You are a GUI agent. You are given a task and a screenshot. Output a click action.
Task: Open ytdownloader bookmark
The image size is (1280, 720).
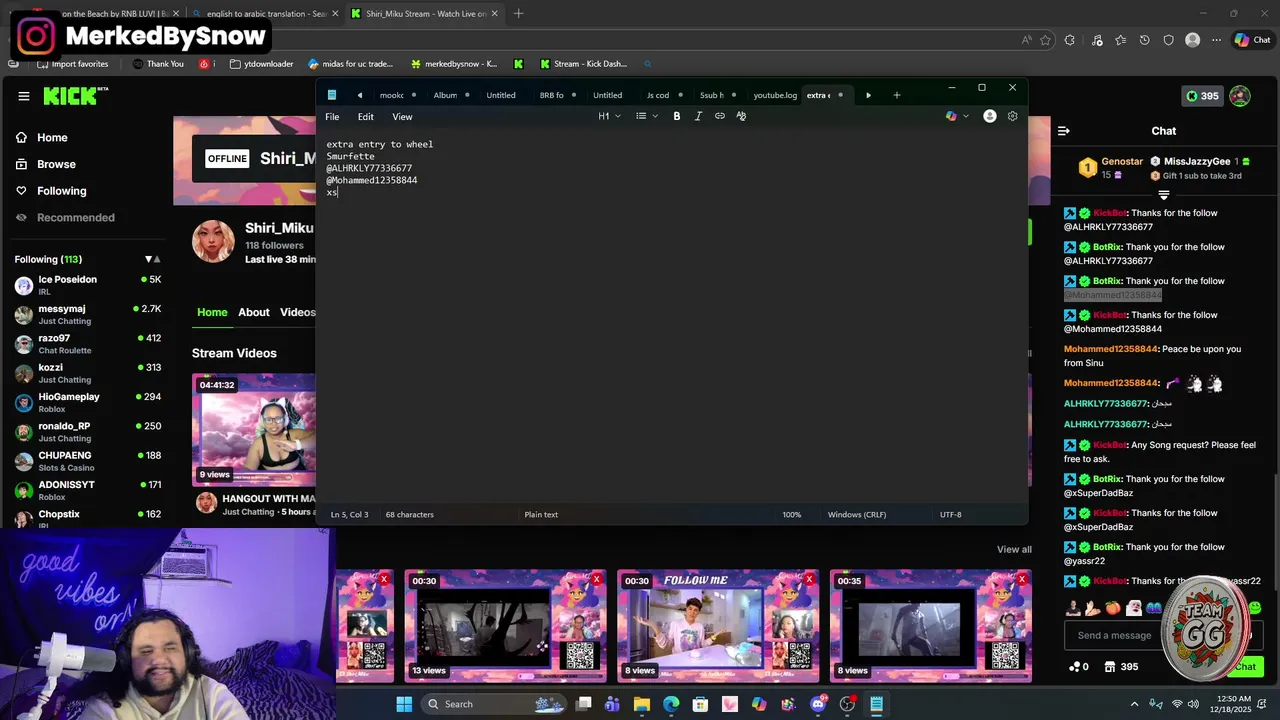point(261,64)
